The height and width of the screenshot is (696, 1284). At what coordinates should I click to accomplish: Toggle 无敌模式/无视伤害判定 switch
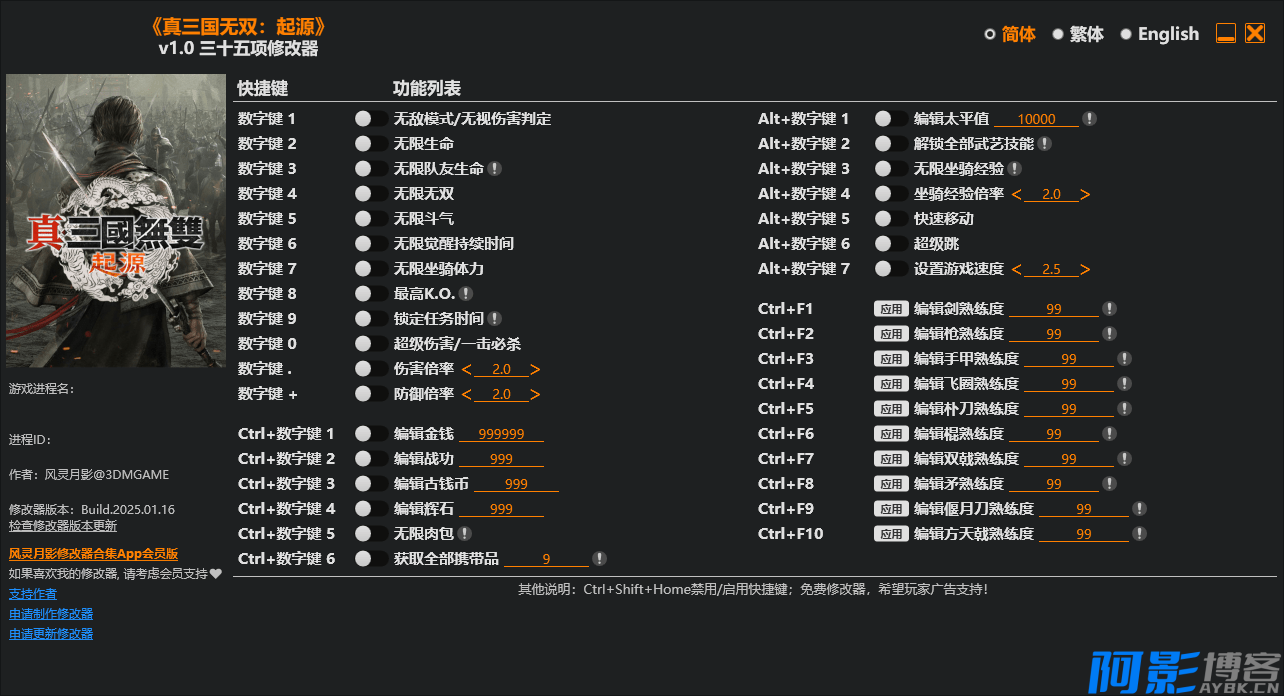tap(371, 119)
